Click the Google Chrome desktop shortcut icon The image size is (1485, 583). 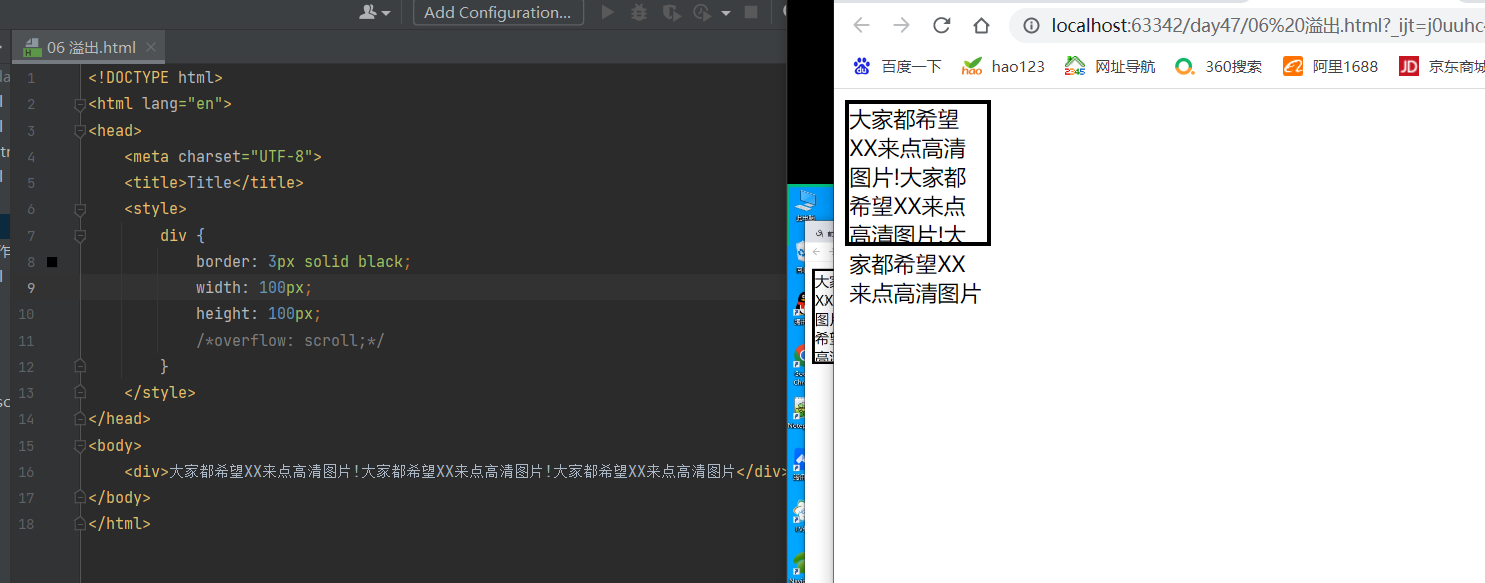point(801,364)
